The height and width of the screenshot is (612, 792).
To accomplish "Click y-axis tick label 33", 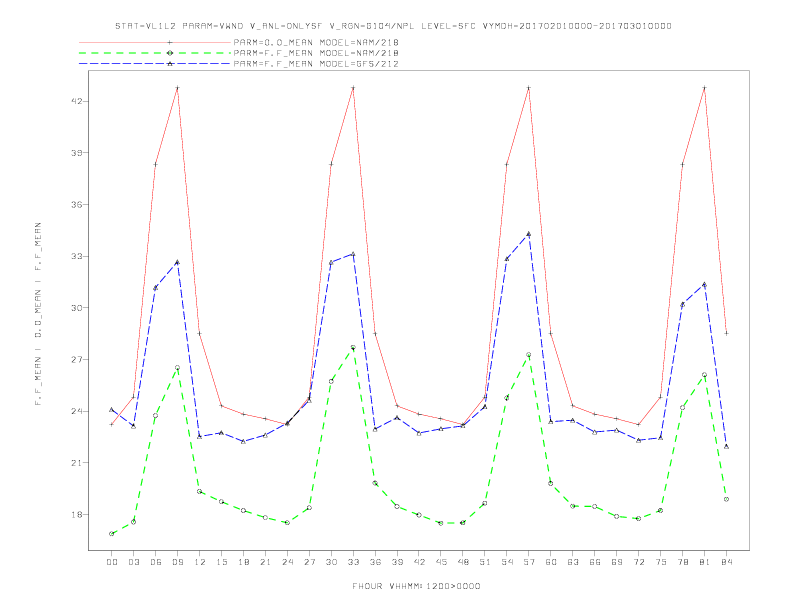I will 77,256.
